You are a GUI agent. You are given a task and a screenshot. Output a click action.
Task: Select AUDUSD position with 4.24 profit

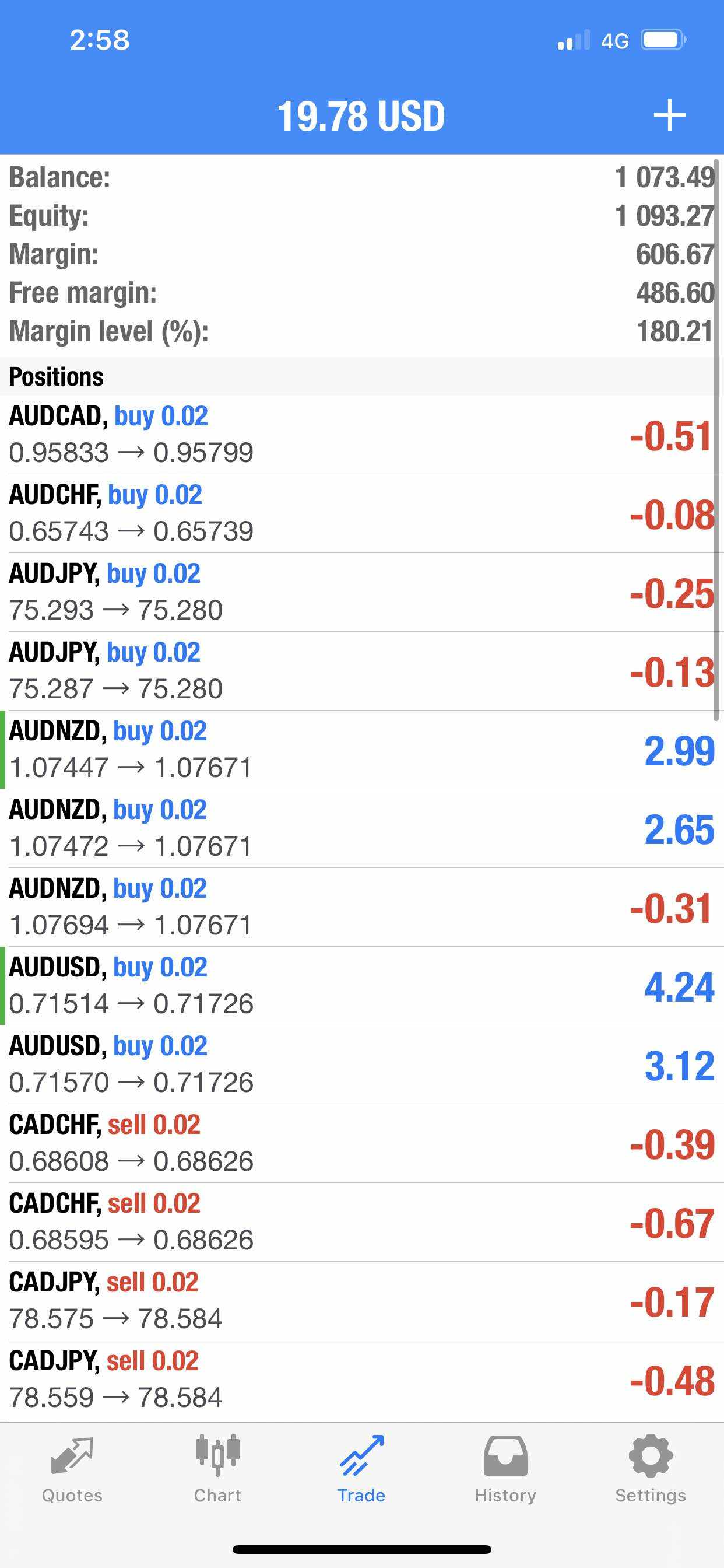pos(359,985)
